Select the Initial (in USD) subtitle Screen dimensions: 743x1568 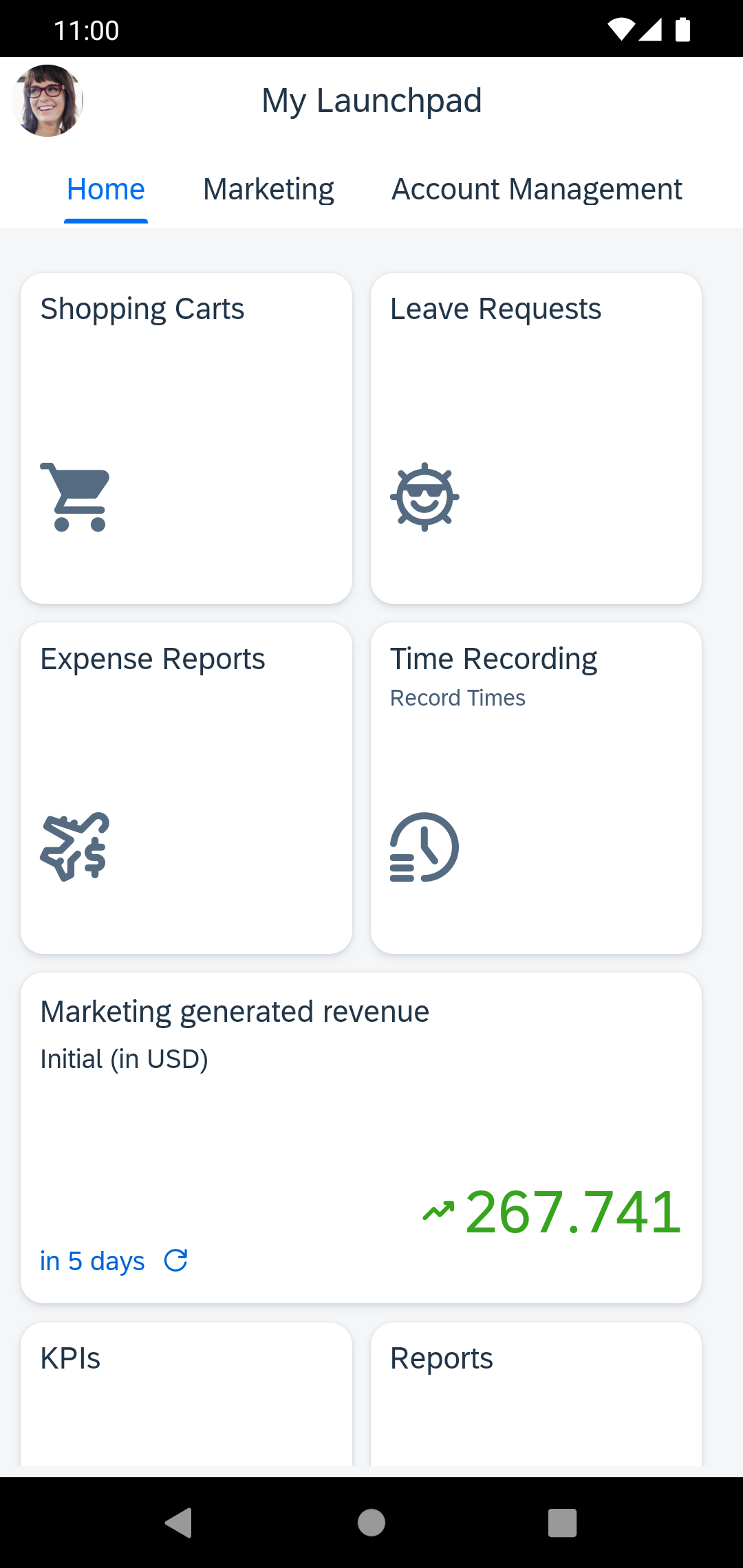coord(124,1059)
